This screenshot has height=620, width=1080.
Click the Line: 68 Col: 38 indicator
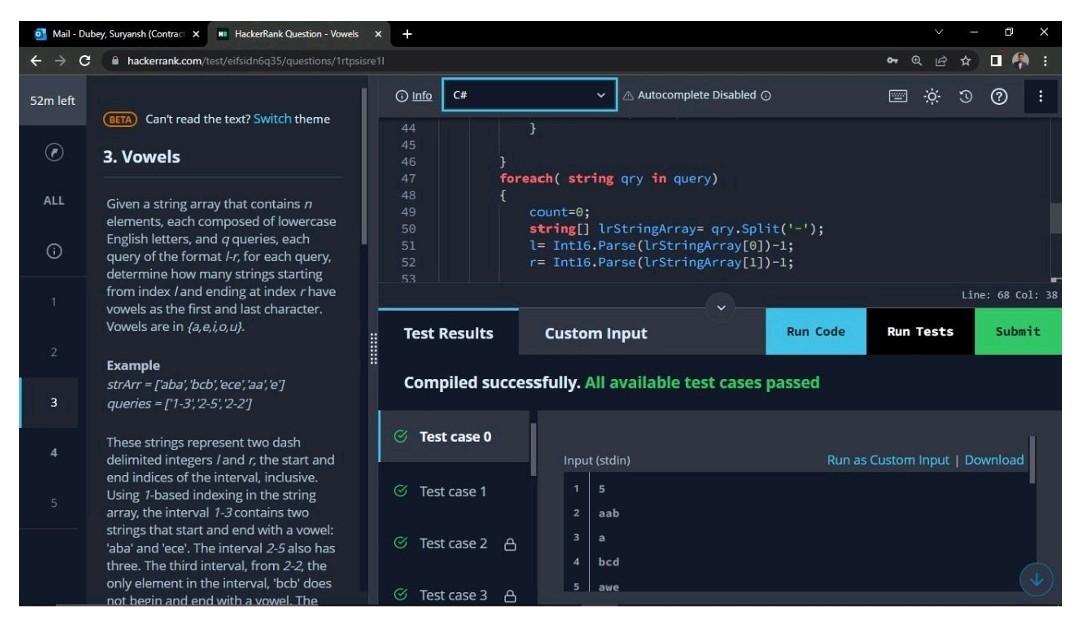(1009, 295)
